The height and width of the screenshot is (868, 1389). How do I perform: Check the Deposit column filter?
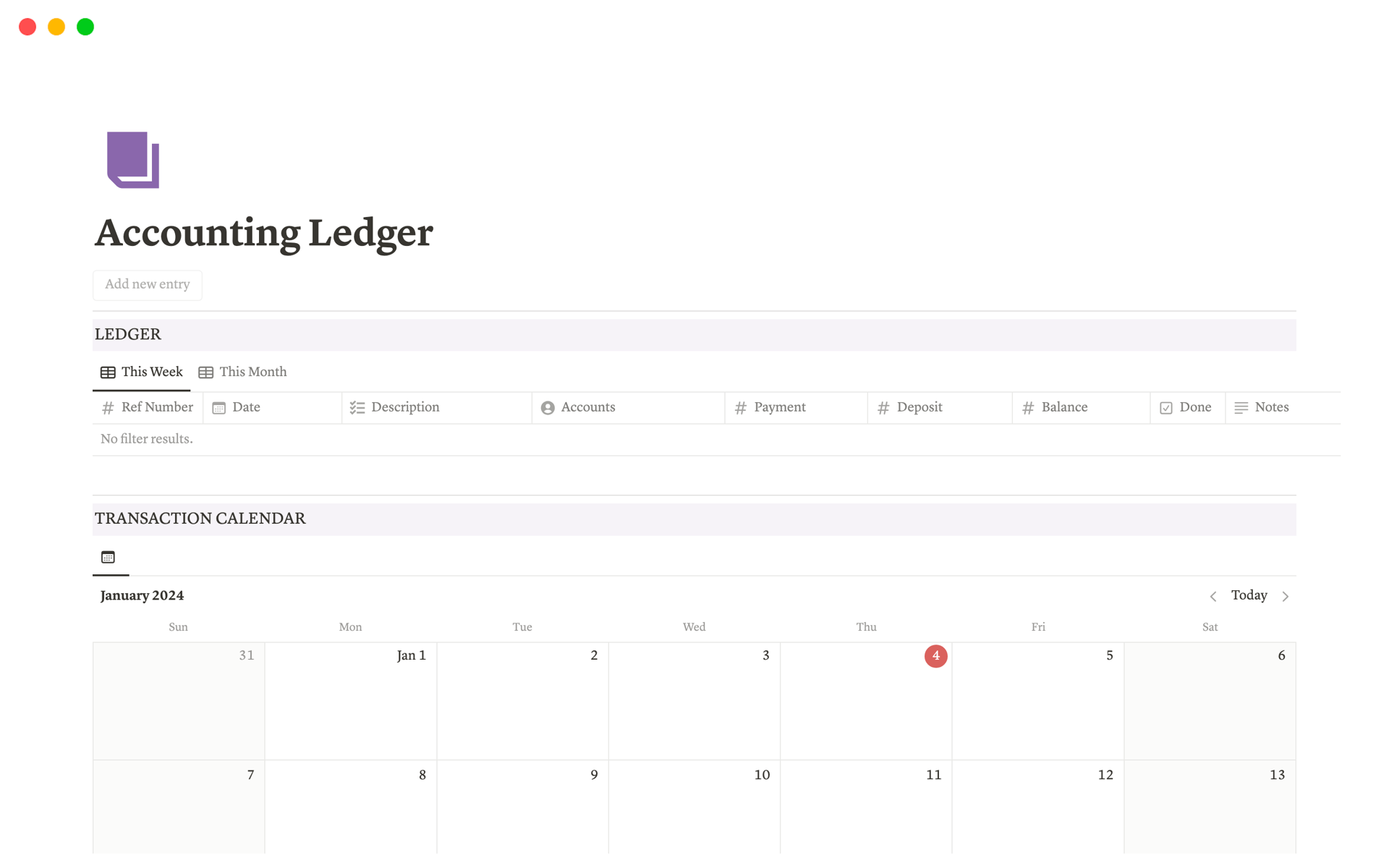point(921,407)
